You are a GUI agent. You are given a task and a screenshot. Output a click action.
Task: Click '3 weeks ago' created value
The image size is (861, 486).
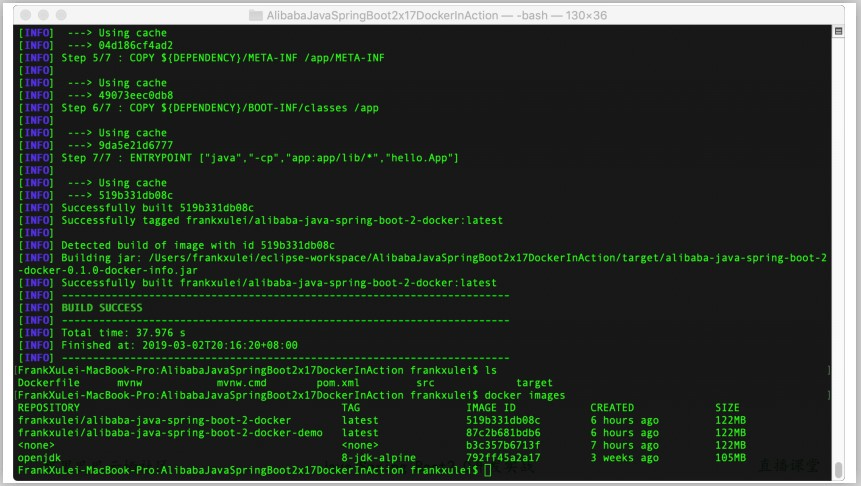624,457
